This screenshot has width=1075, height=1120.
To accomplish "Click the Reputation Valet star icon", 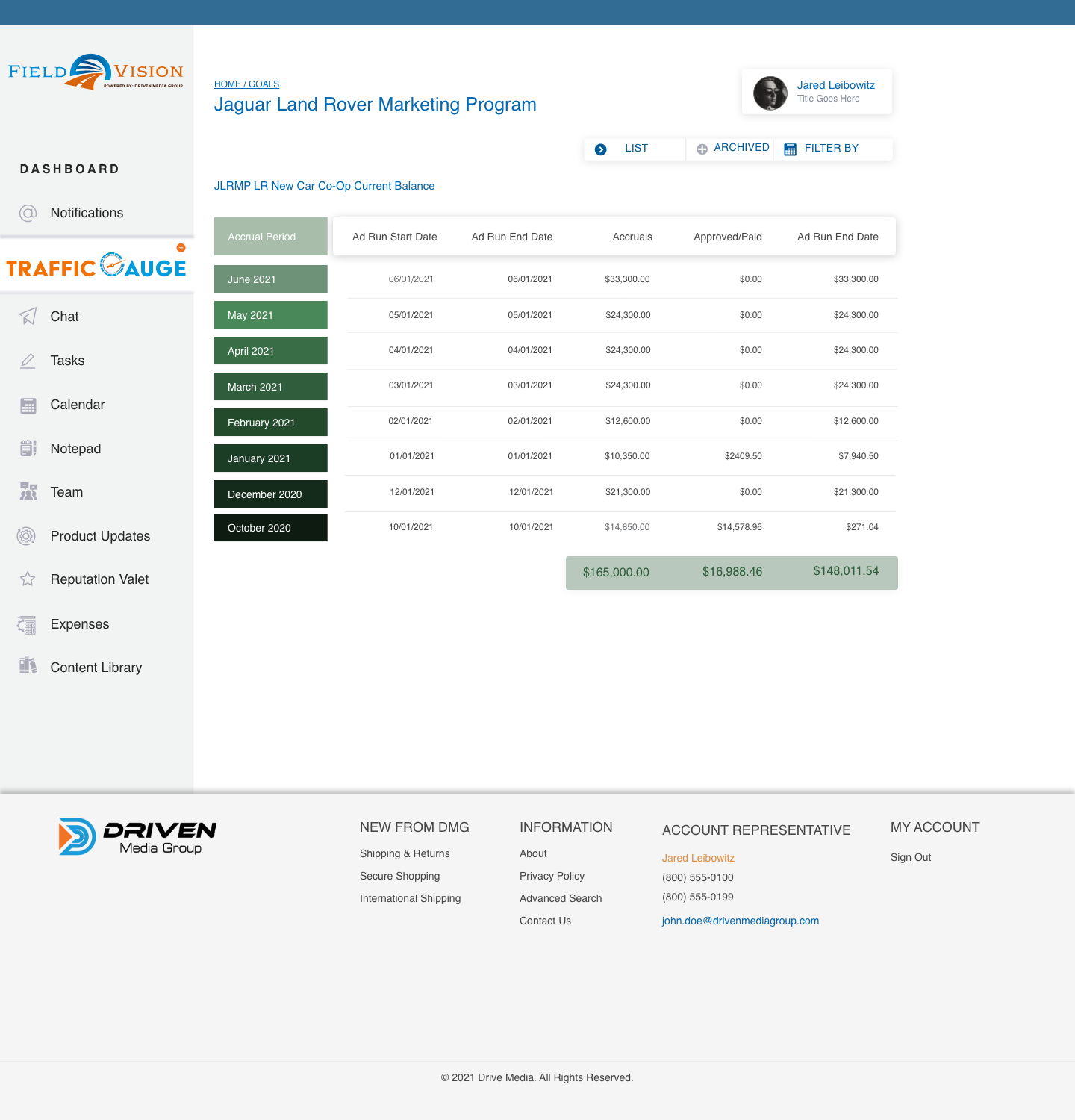I will click(28, 579).
